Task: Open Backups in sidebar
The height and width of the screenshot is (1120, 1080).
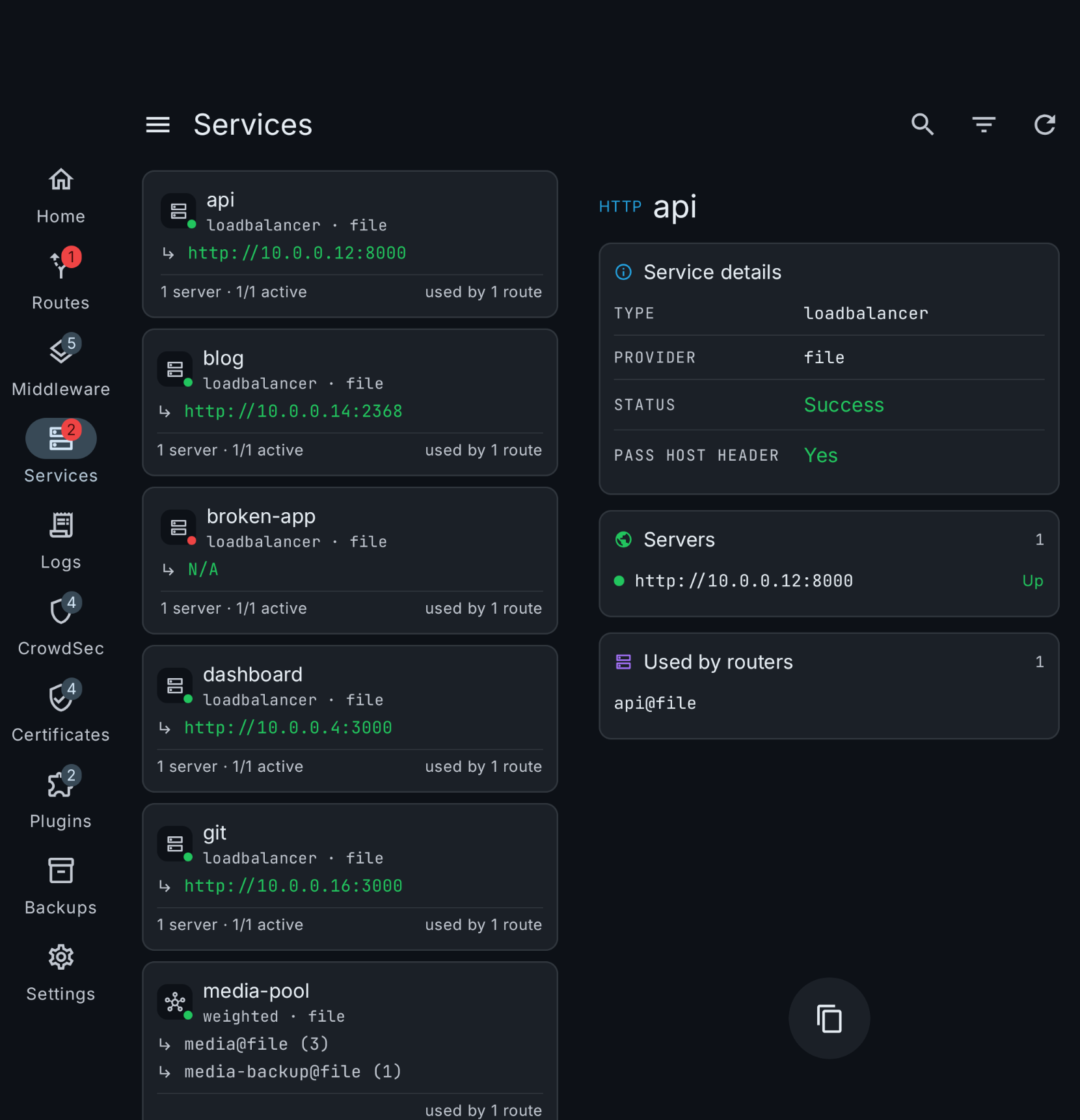Action: 61,886
